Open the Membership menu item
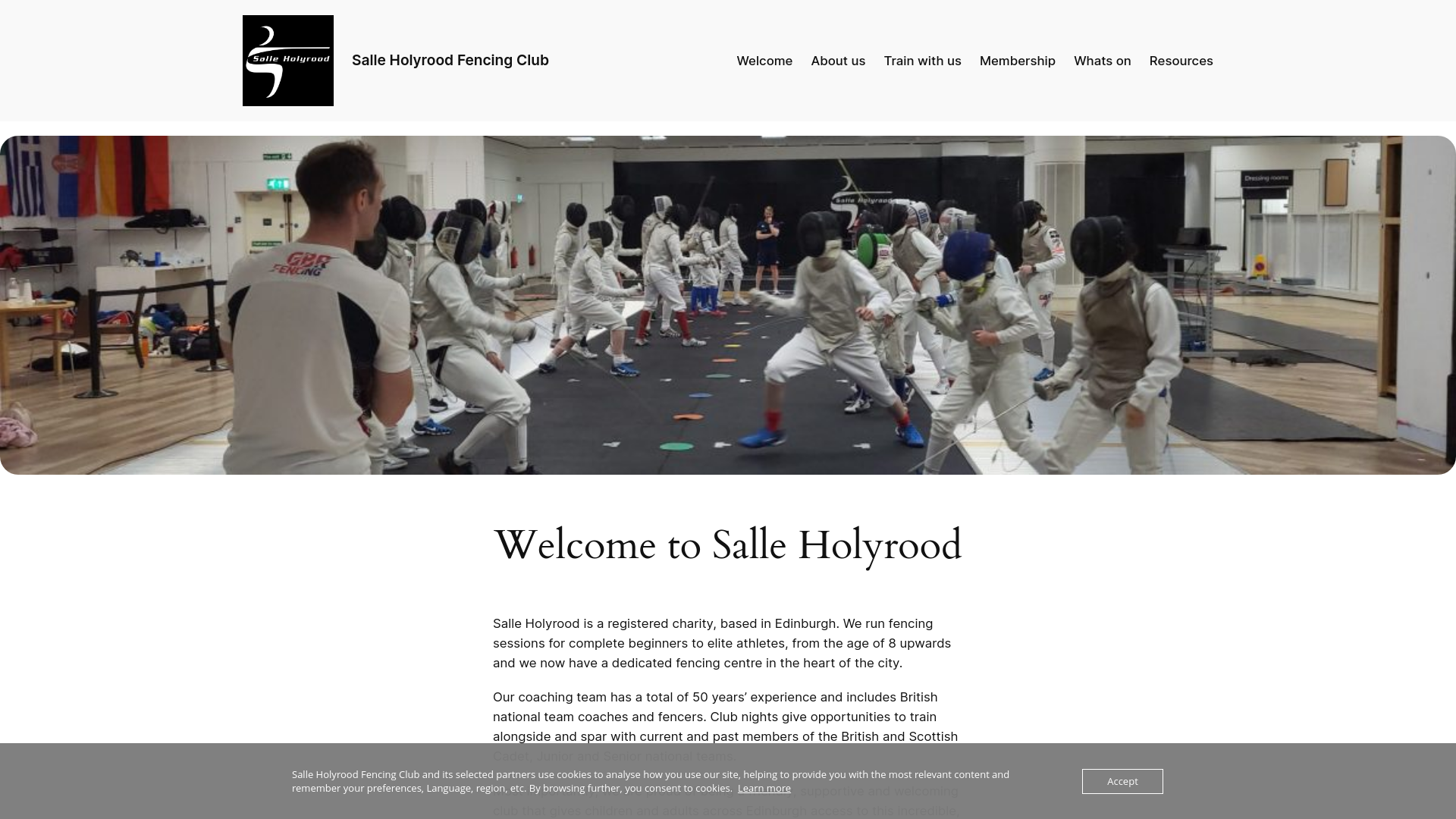 pos(1018,61)
